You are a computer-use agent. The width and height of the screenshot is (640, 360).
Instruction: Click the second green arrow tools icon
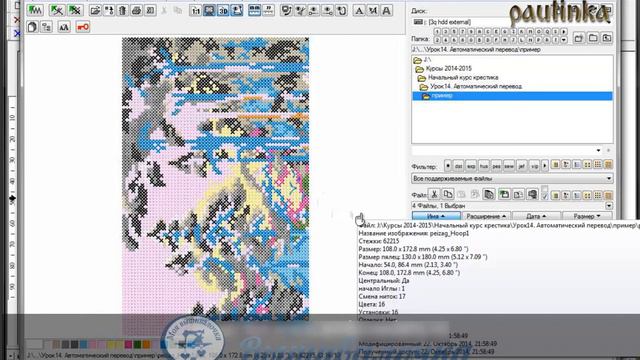57,11
